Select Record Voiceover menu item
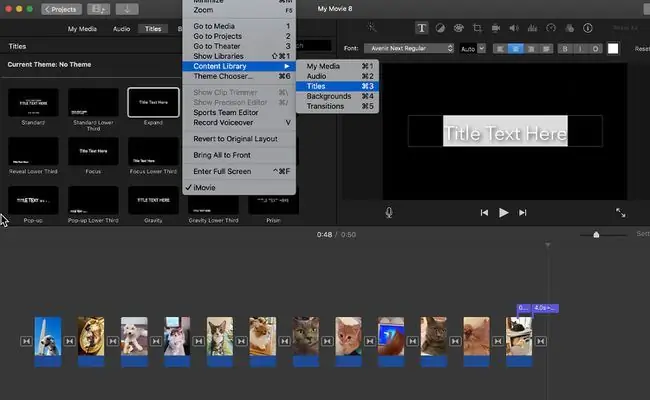Image resolution: width=650 pixels, height=400 pixels. [239, 122]
